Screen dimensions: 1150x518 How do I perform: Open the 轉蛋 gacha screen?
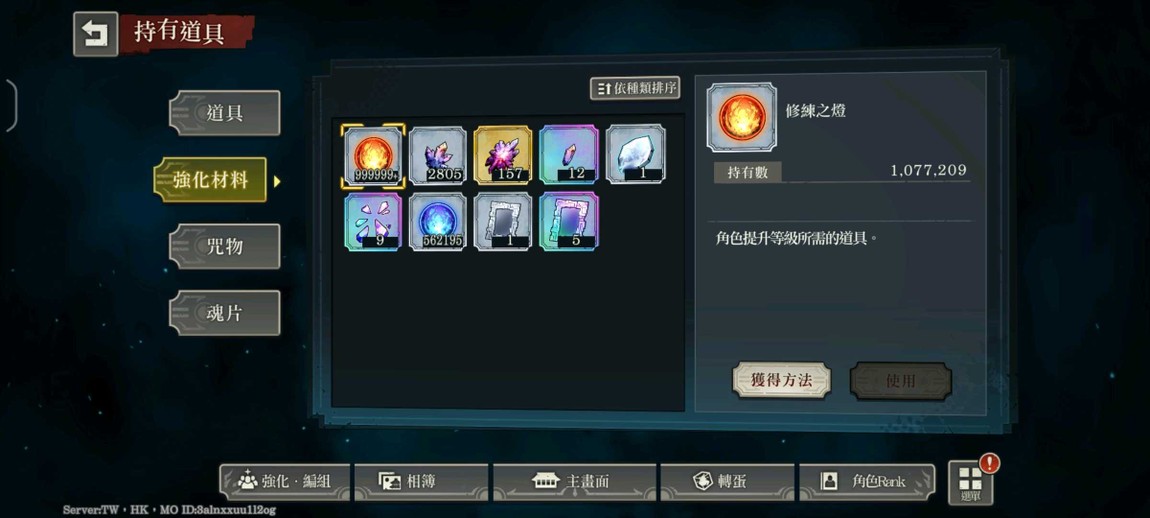coord(727,482)
